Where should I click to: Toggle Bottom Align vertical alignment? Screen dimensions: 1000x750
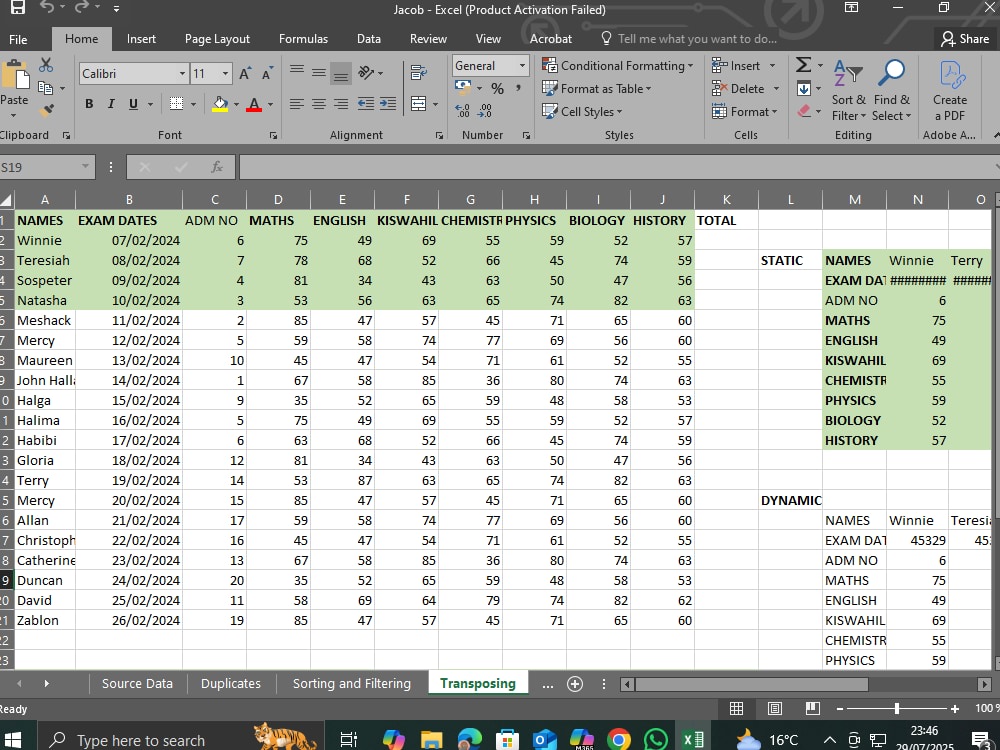click(x=341, y=73)
